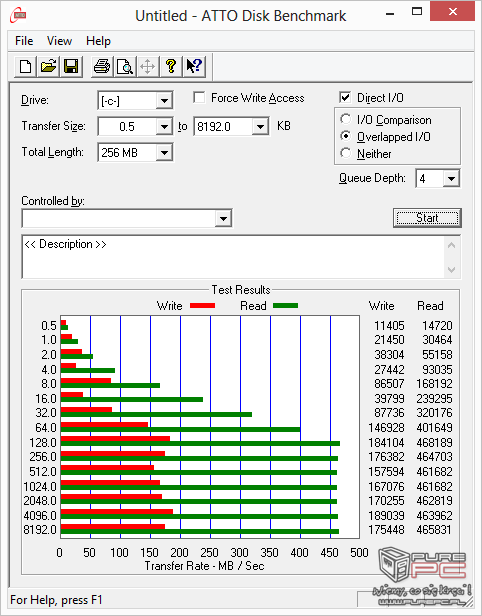This screenshot has width=482, height=616.
Task: Click the Print Preview toolbar icon
Action: point(125,66)
